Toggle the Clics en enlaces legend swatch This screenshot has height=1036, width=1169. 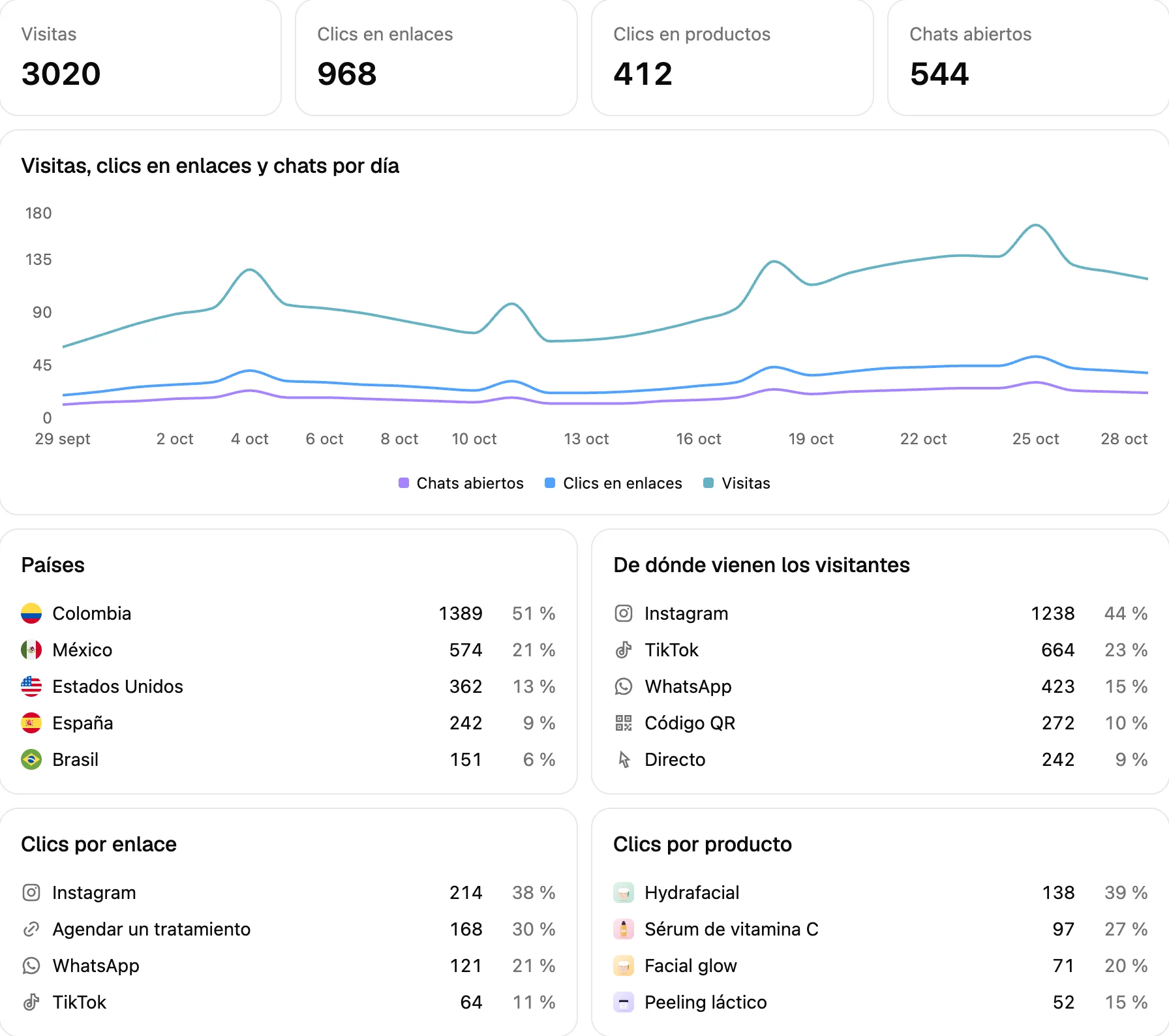(550, 483)
